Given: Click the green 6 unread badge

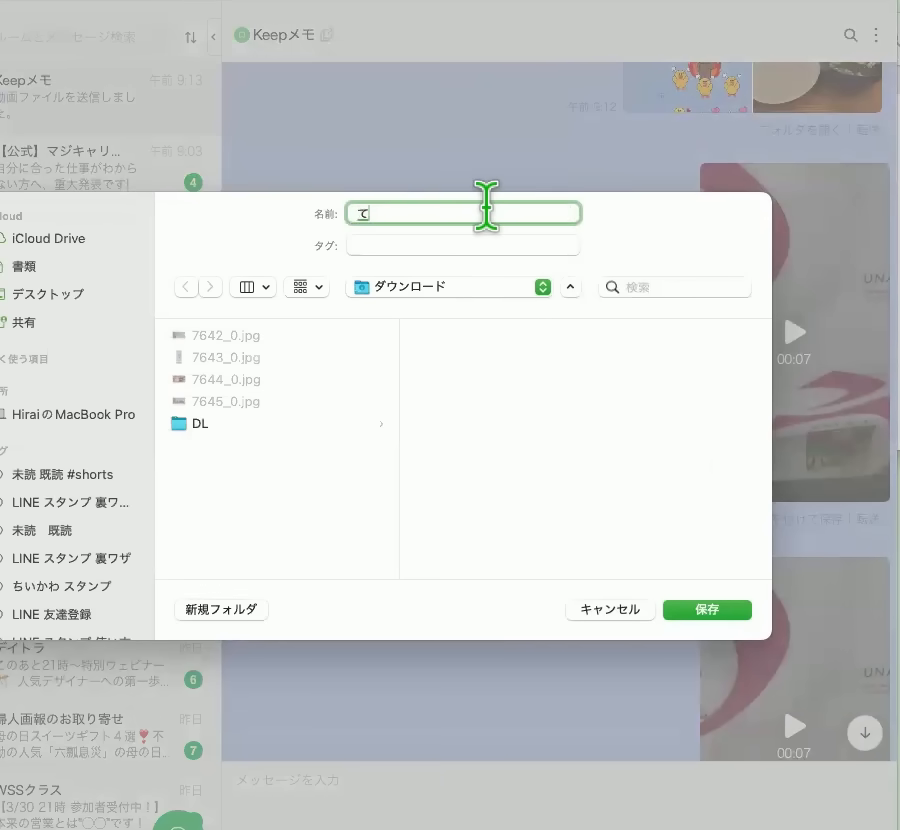Looking at the screenshot, I should click(x=193, y=680).
